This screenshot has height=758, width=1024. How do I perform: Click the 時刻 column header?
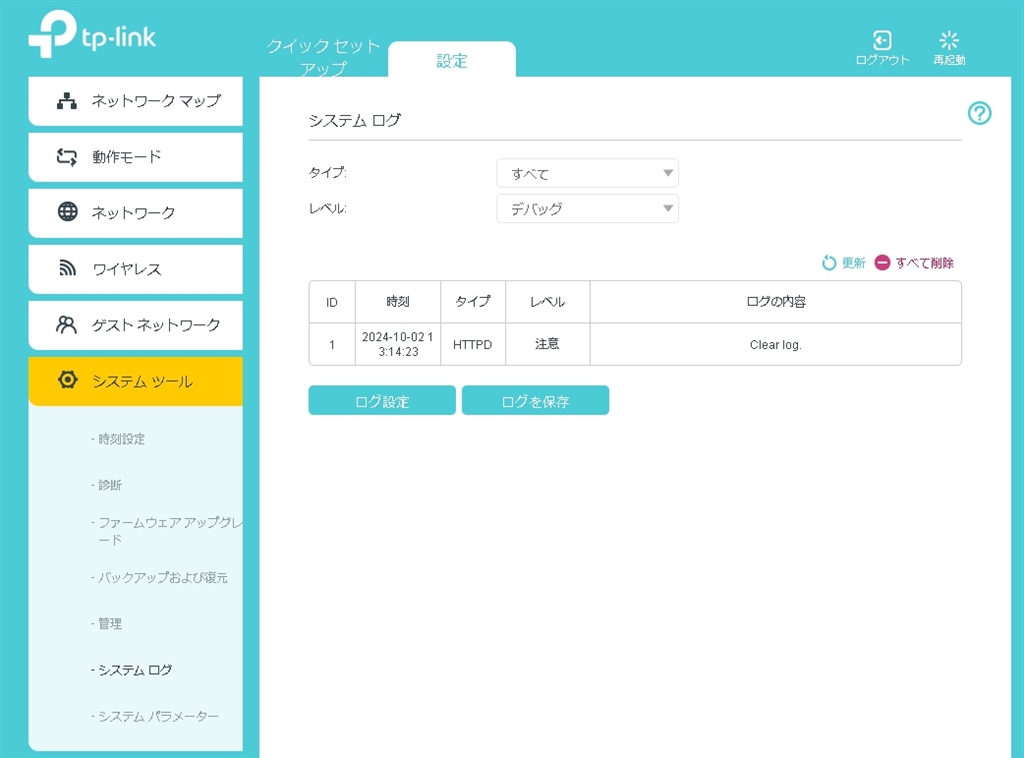pyautogui.click(x=398, y=302)
